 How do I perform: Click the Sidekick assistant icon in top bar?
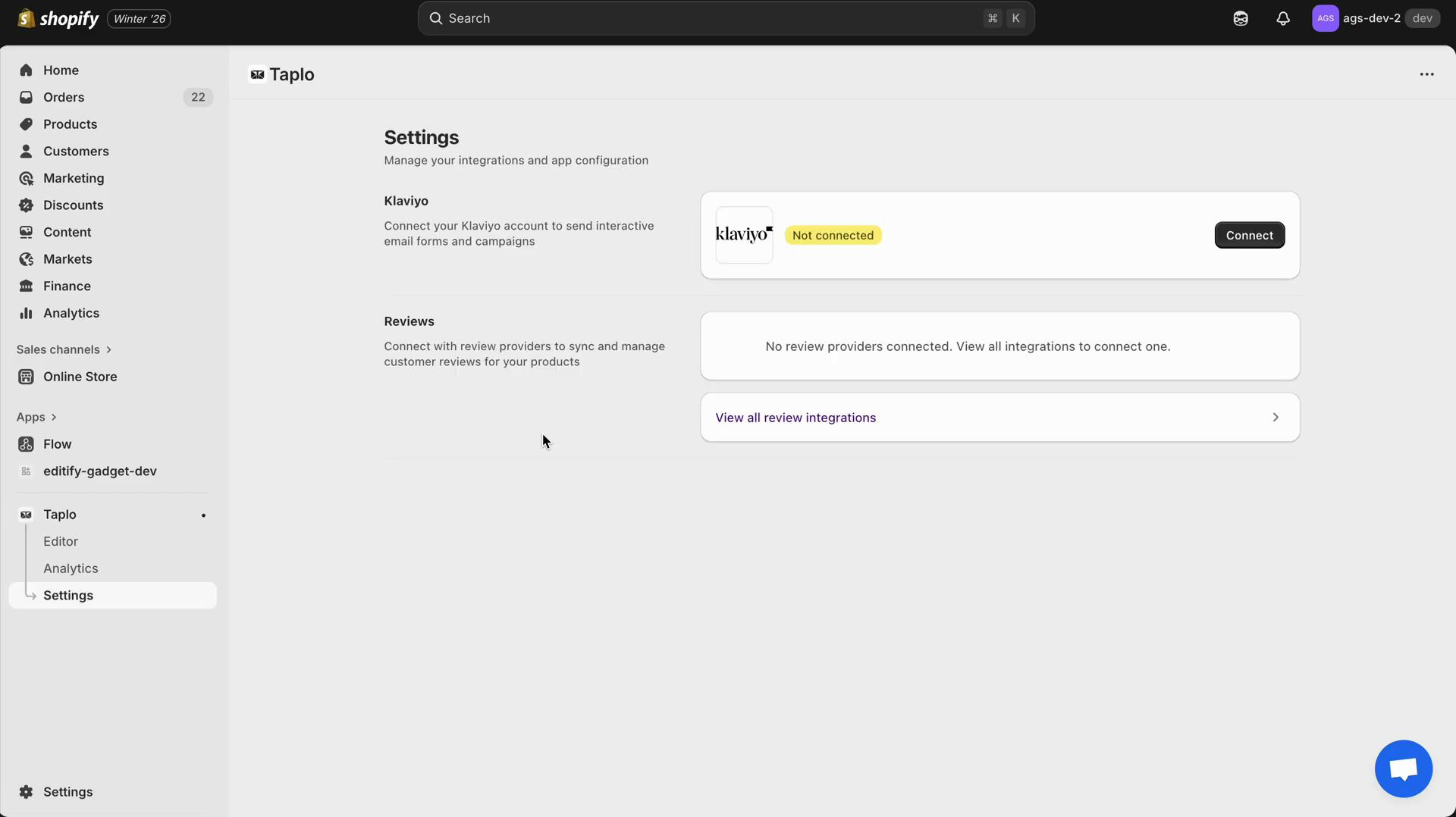(1241, 18)
